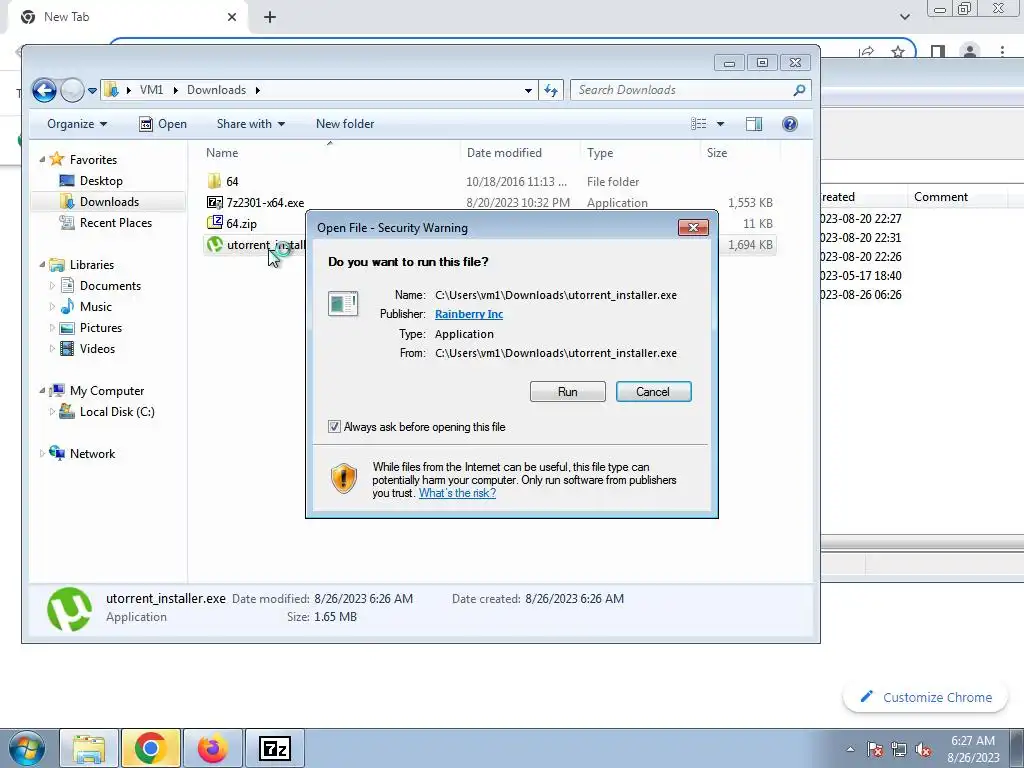Click the Change your view icon
This screenshot has width=1024, height=768.
[x=699, y=124]
